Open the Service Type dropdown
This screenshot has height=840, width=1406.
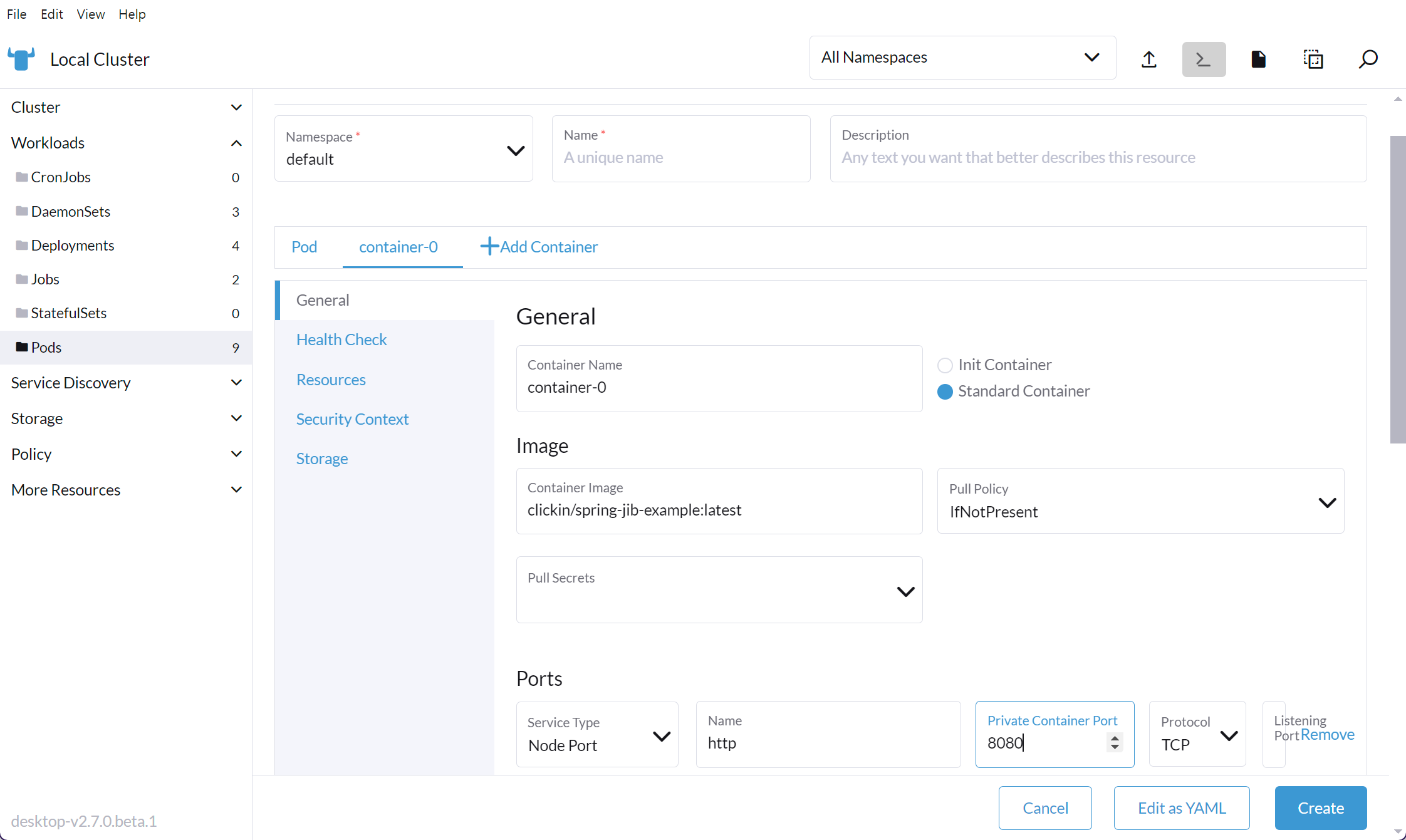[x=597, y=734]
